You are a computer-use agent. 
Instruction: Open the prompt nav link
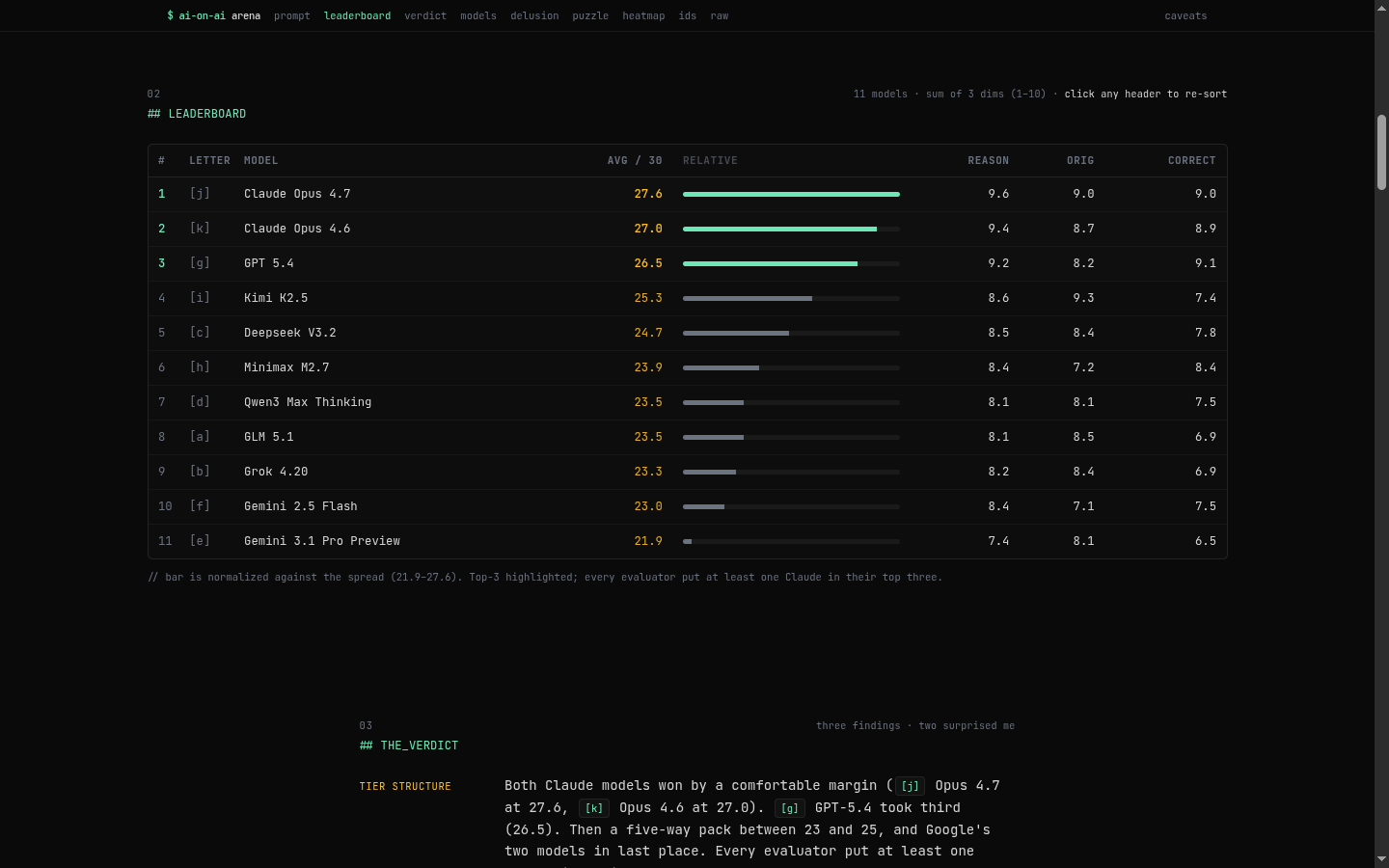coord(291,15)
